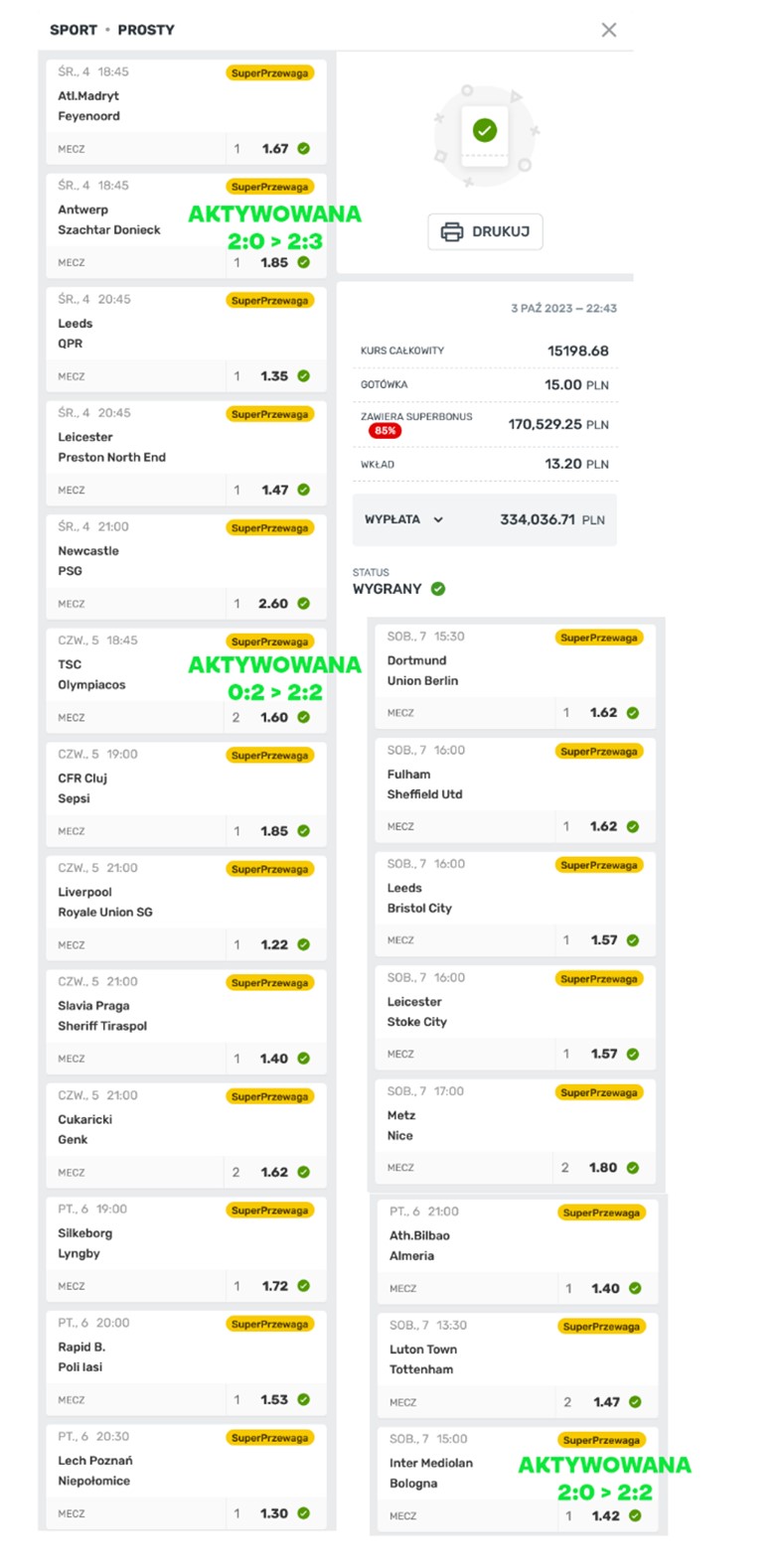Click the PROSTY header label

[x=146, y=30]
